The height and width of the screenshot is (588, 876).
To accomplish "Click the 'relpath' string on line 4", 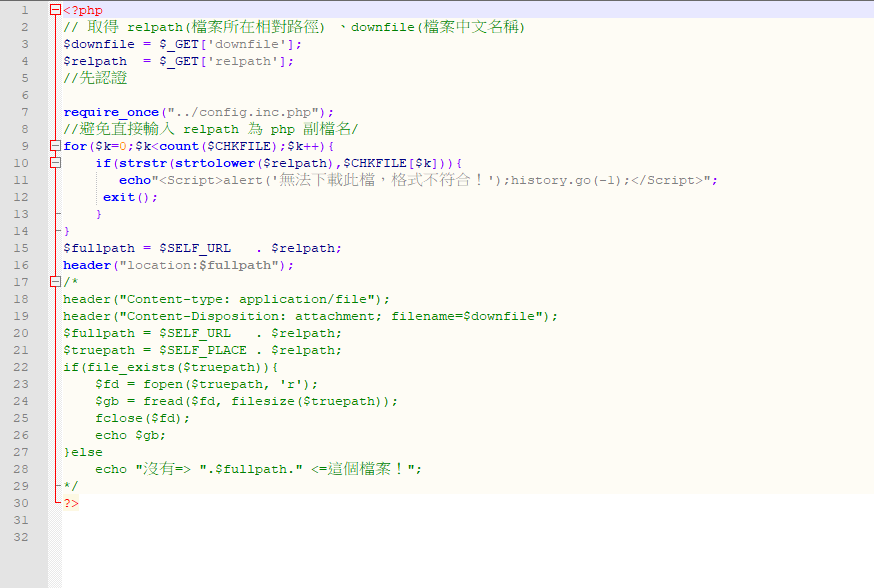I will (242, 61).
